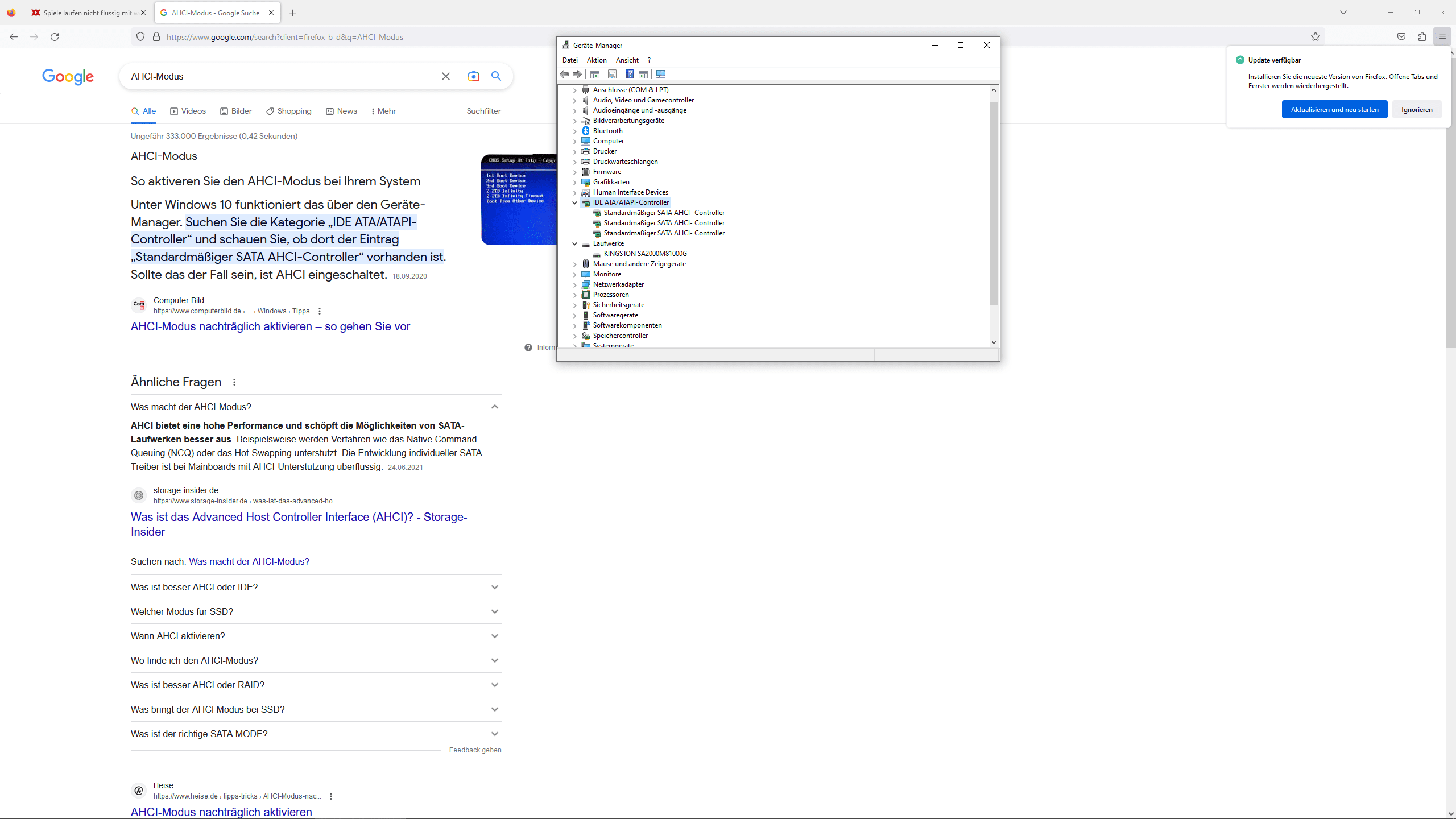Open Firefox application menu hamburger
1456x819 pixels.
click(1442, 37)
